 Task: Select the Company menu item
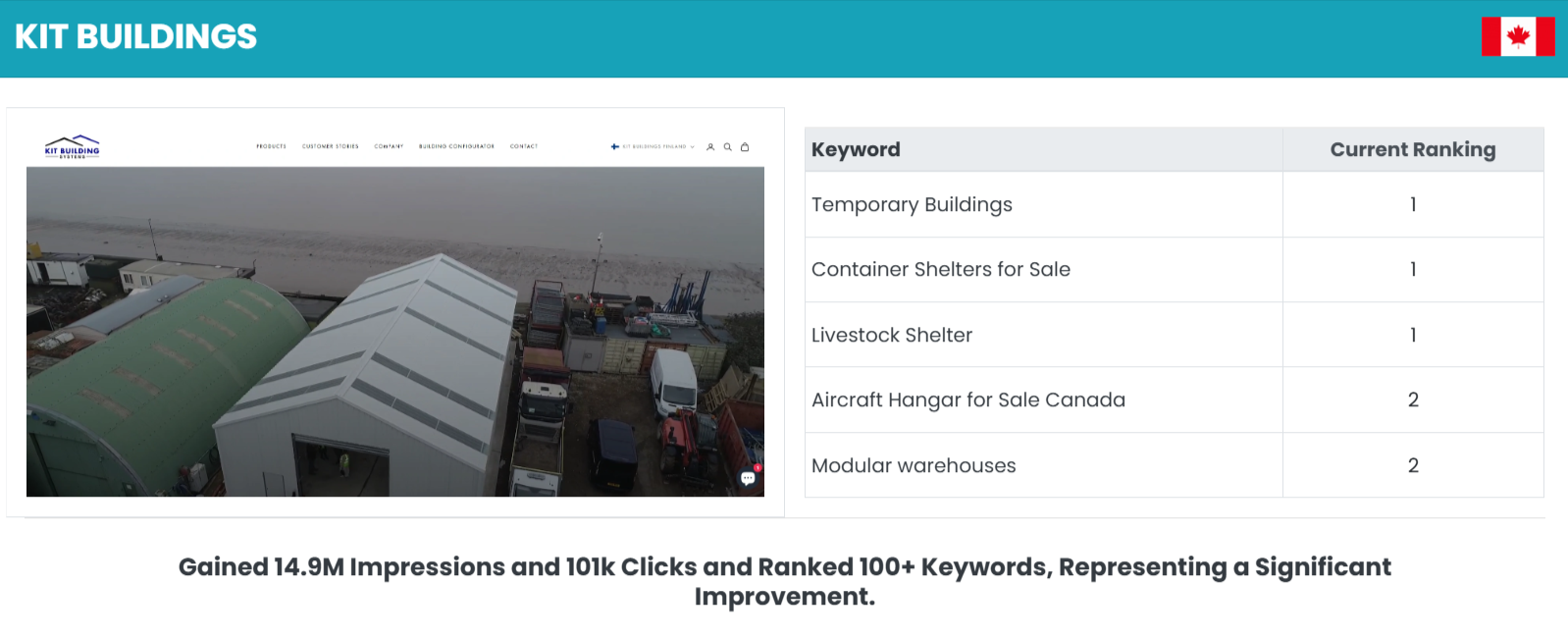pyautogui.click(x=389, y=146)
